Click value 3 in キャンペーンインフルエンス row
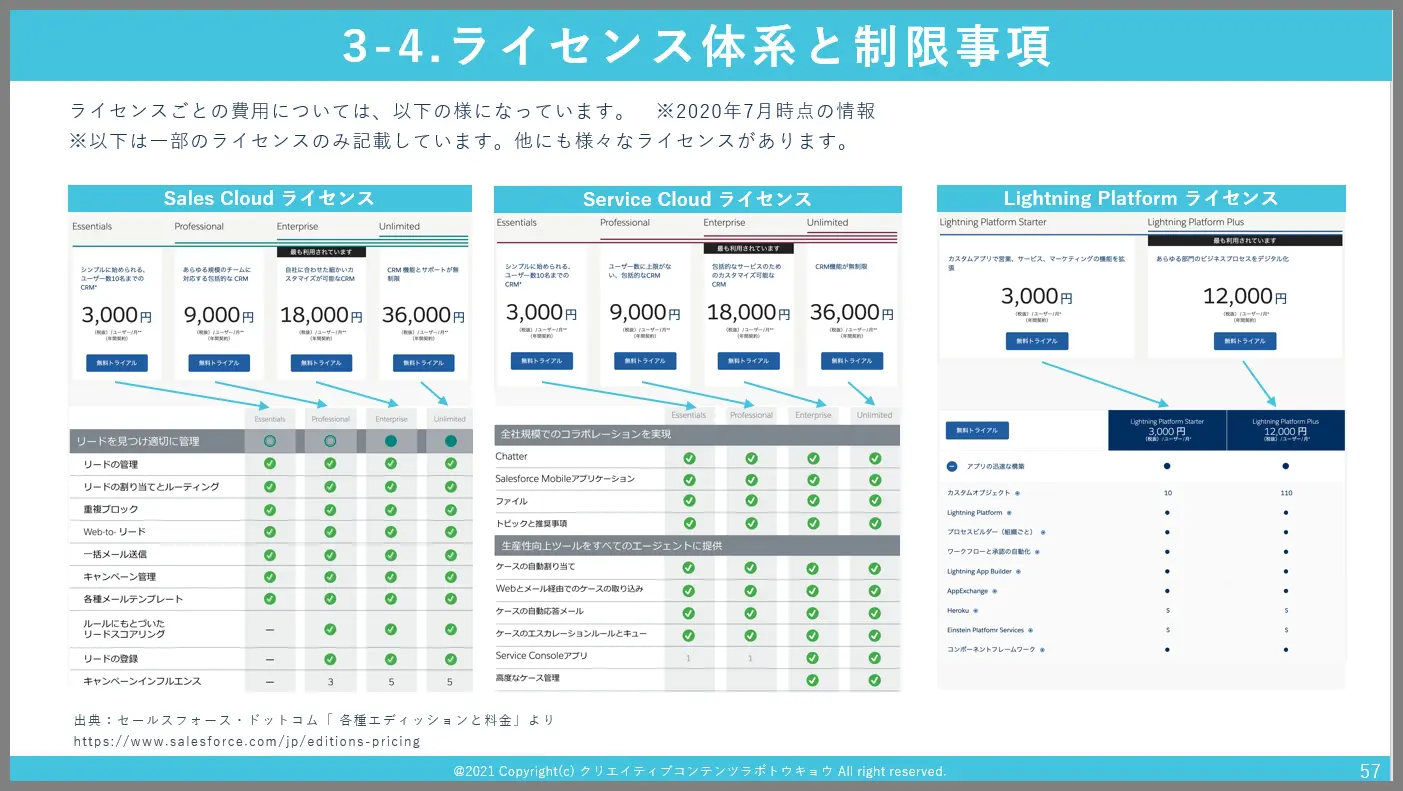The height and width of the screenshot is (791, 1403). 330,682
